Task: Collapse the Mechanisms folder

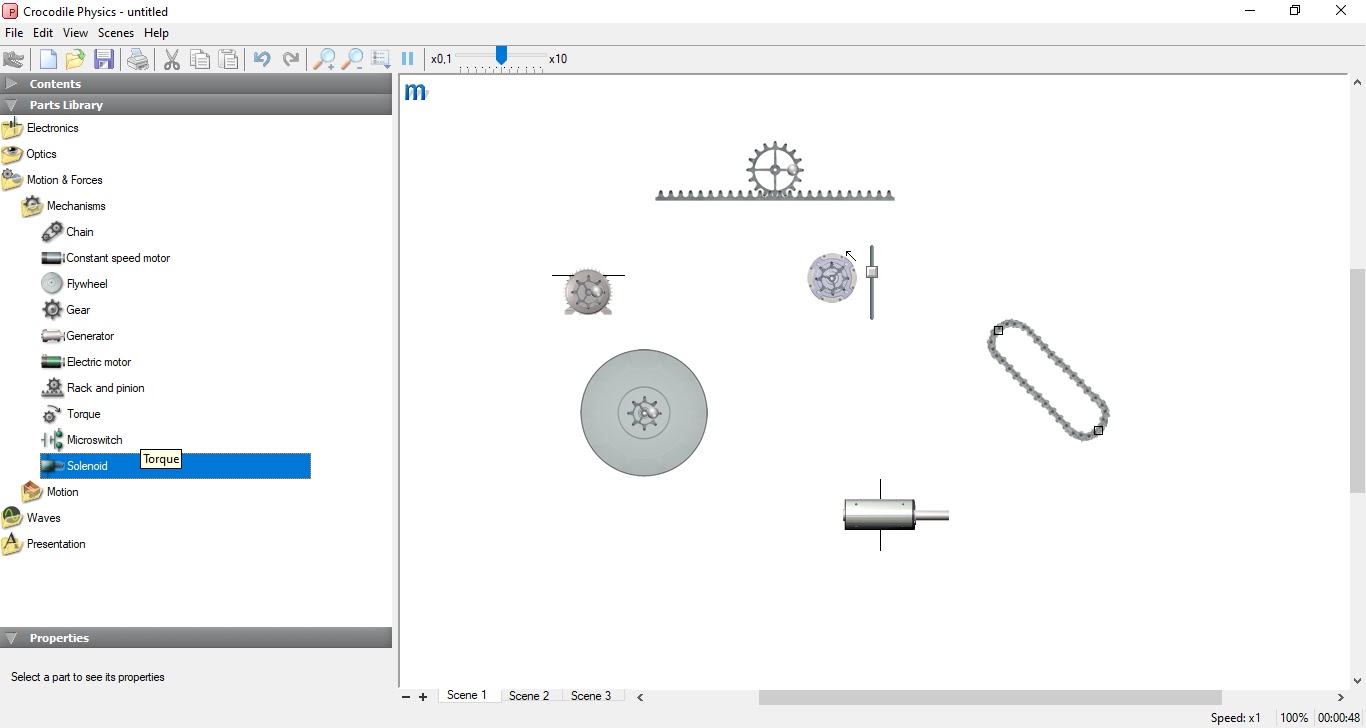Action: tap(64, 206)
